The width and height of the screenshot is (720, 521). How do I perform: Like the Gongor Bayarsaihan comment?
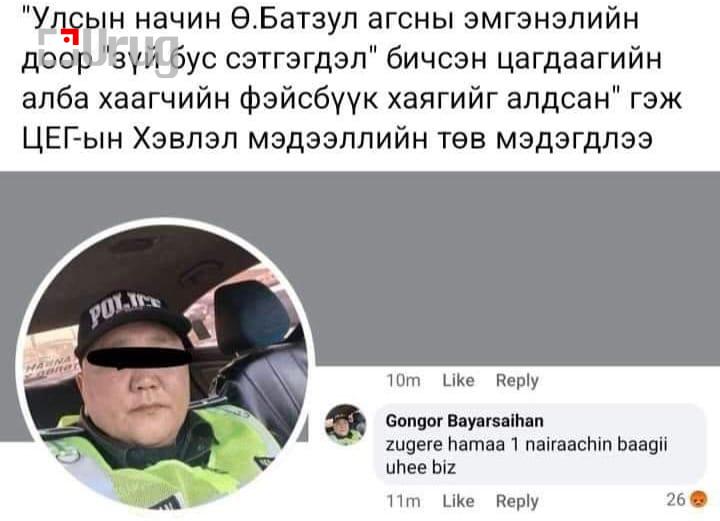458,501
